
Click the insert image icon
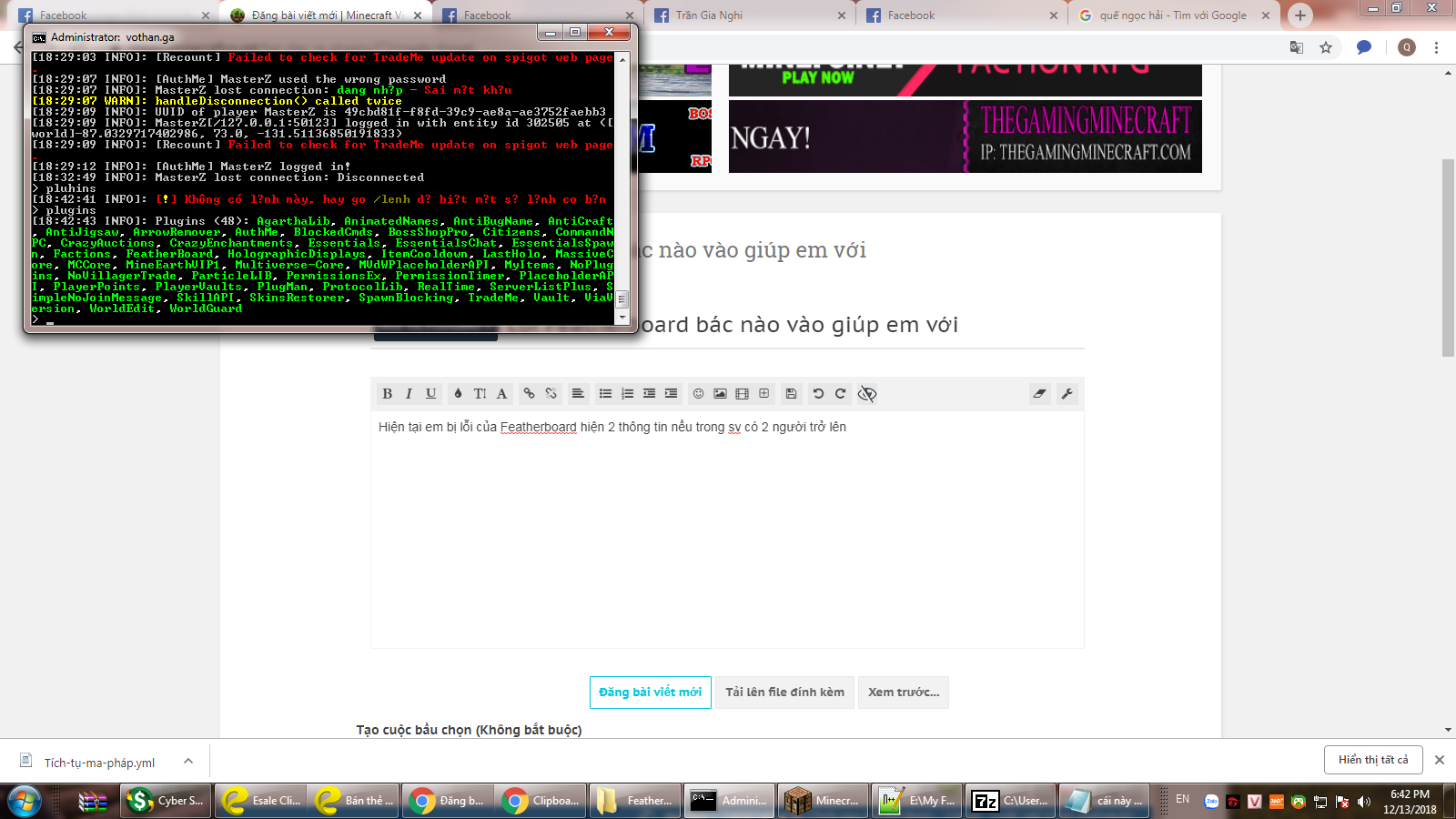(720, 394)
